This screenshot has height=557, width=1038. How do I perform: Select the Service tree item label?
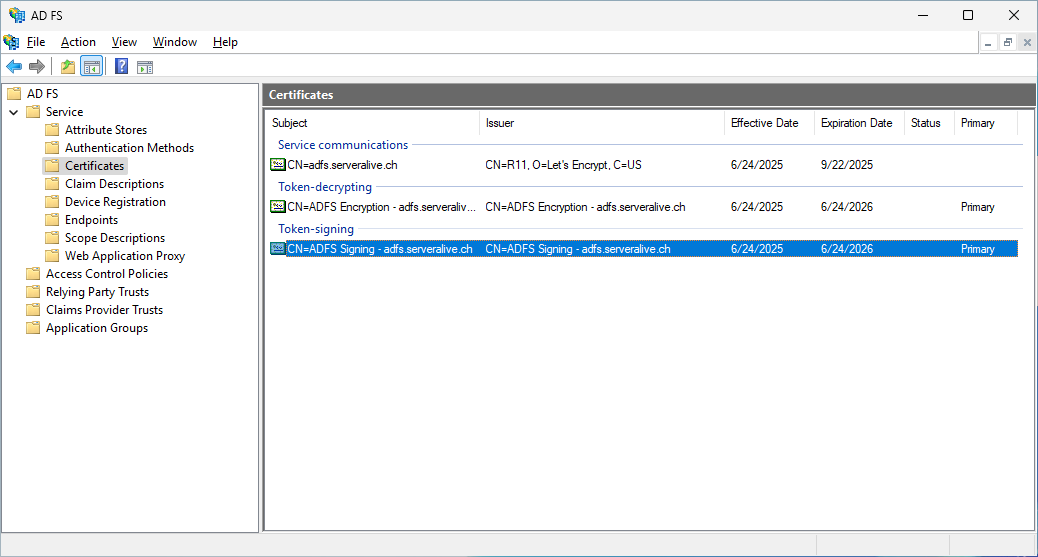(x=64, y=111)
